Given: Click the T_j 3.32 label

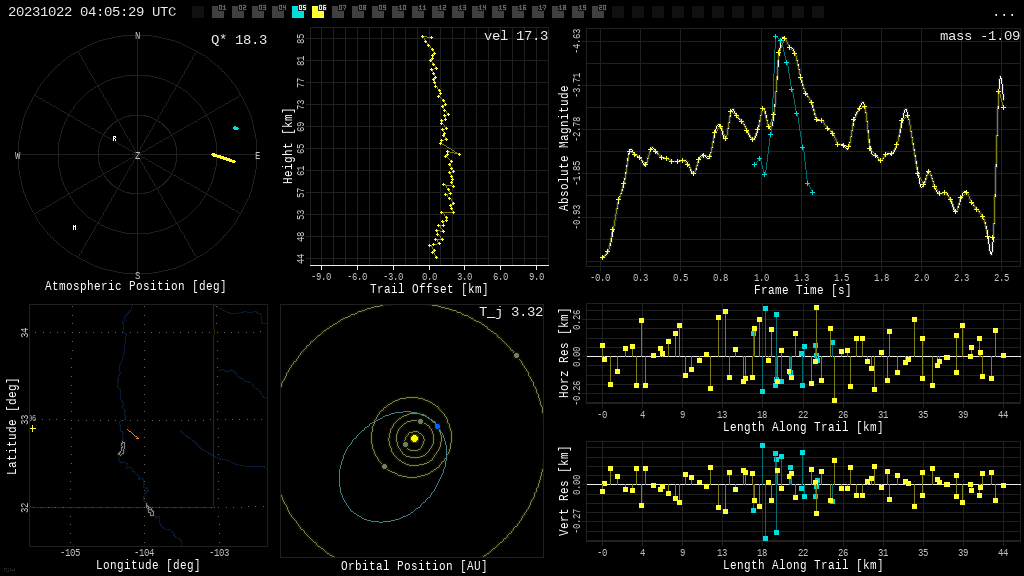Looking at the screenshot, I should point(510,313).
